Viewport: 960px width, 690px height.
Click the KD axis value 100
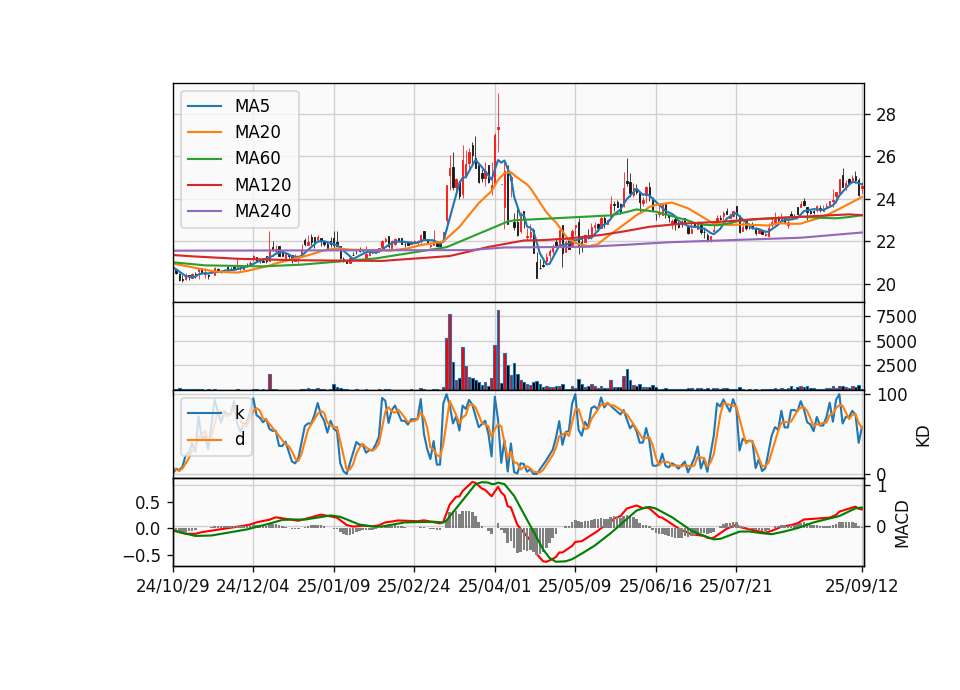click(x=892, y=396)
